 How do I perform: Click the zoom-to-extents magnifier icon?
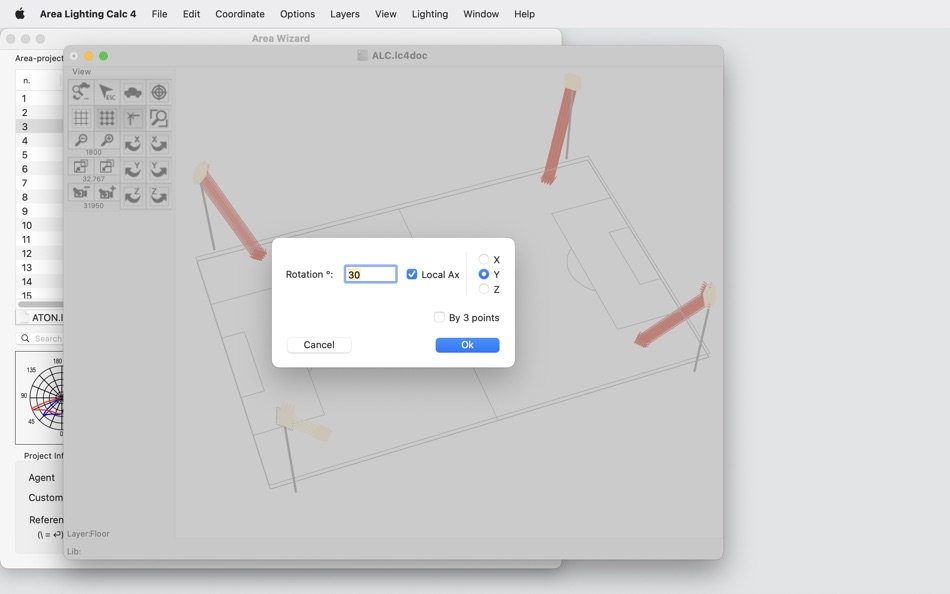click(x=159, y=118)
